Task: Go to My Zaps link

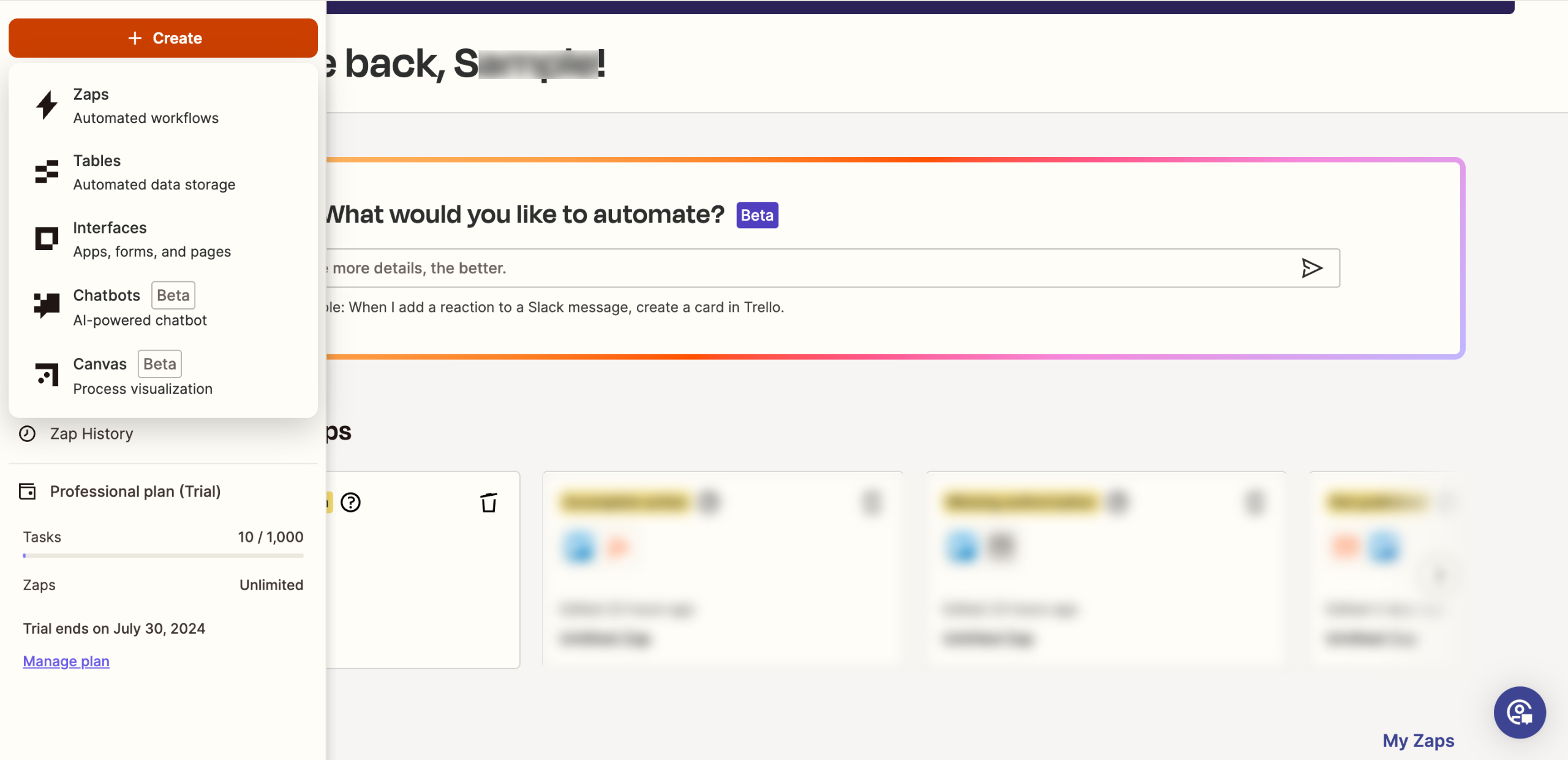Action: pos(1418,741)
